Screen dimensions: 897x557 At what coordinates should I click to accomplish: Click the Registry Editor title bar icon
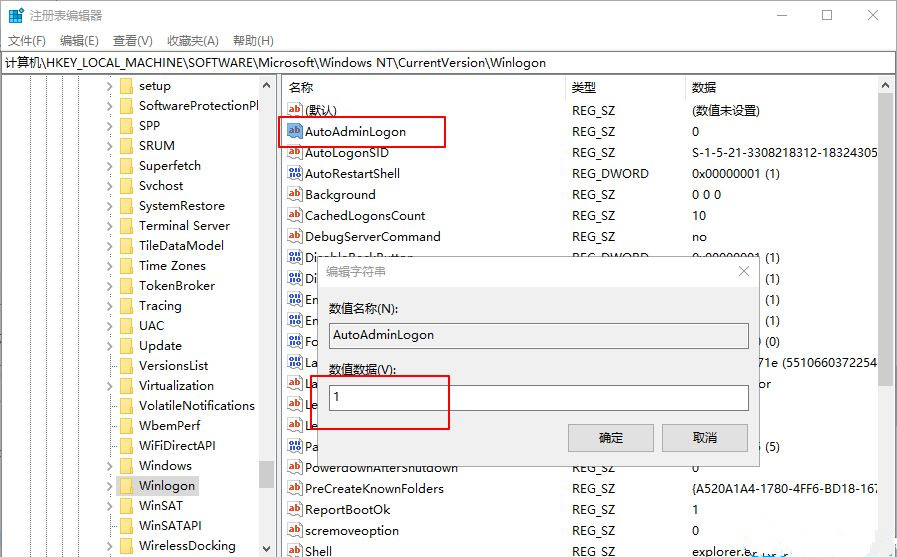point(16,16)
